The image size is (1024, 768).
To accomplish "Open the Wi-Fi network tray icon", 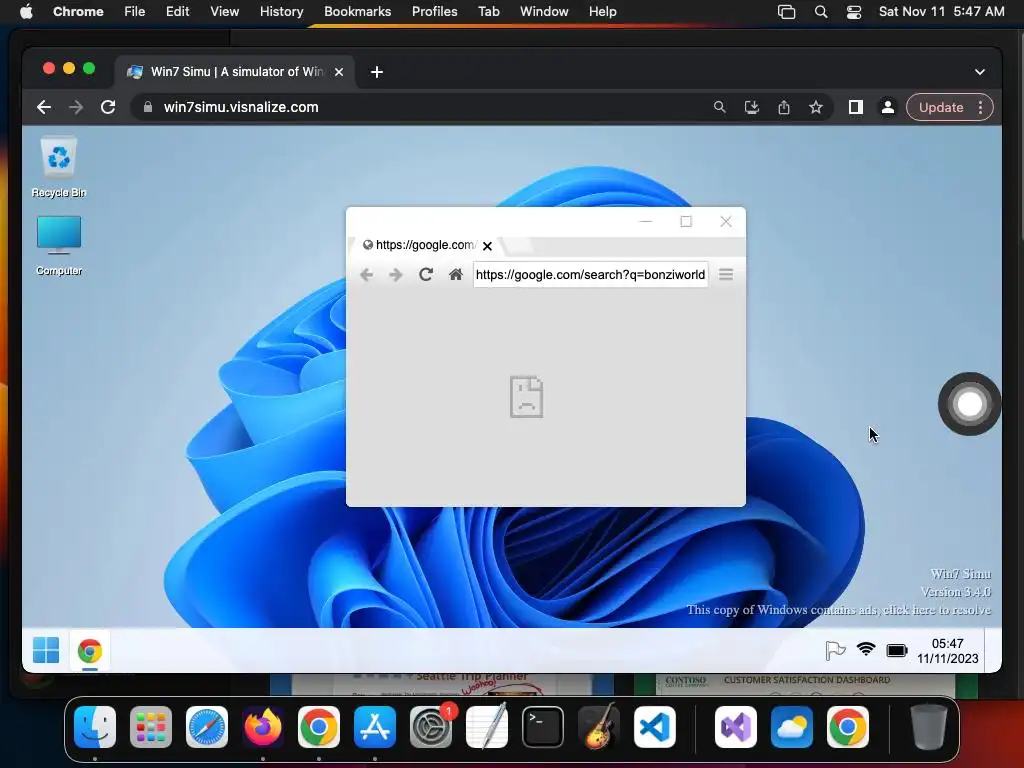I will click(866, 650).
